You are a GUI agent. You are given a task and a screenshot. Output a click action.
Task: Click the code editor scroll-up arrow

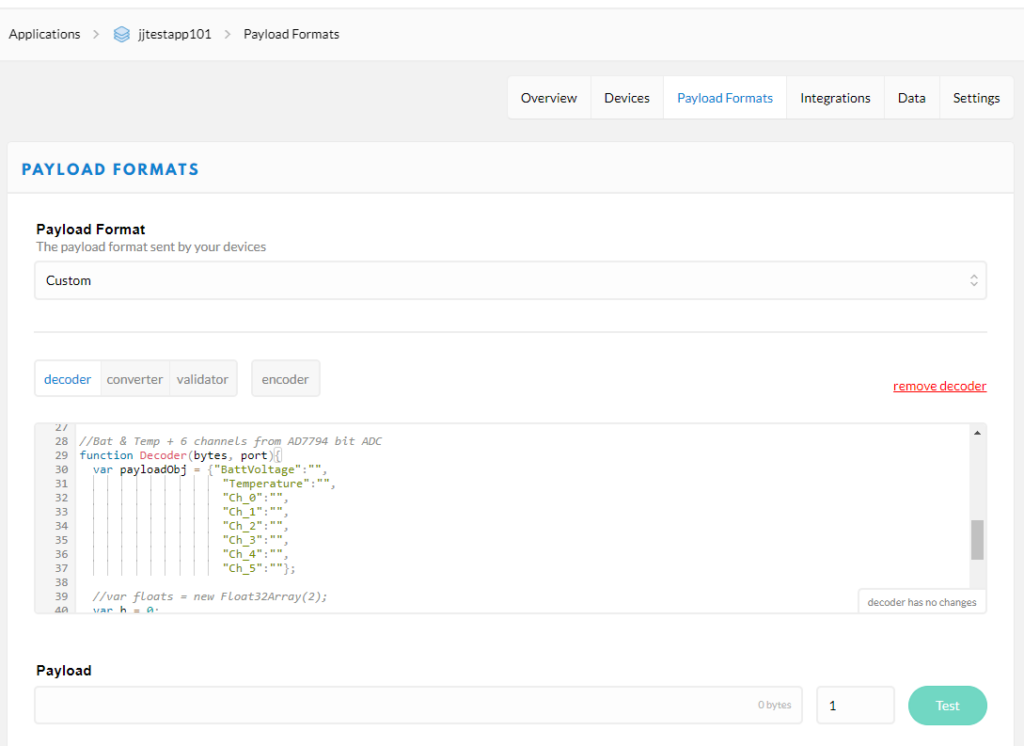977,432
